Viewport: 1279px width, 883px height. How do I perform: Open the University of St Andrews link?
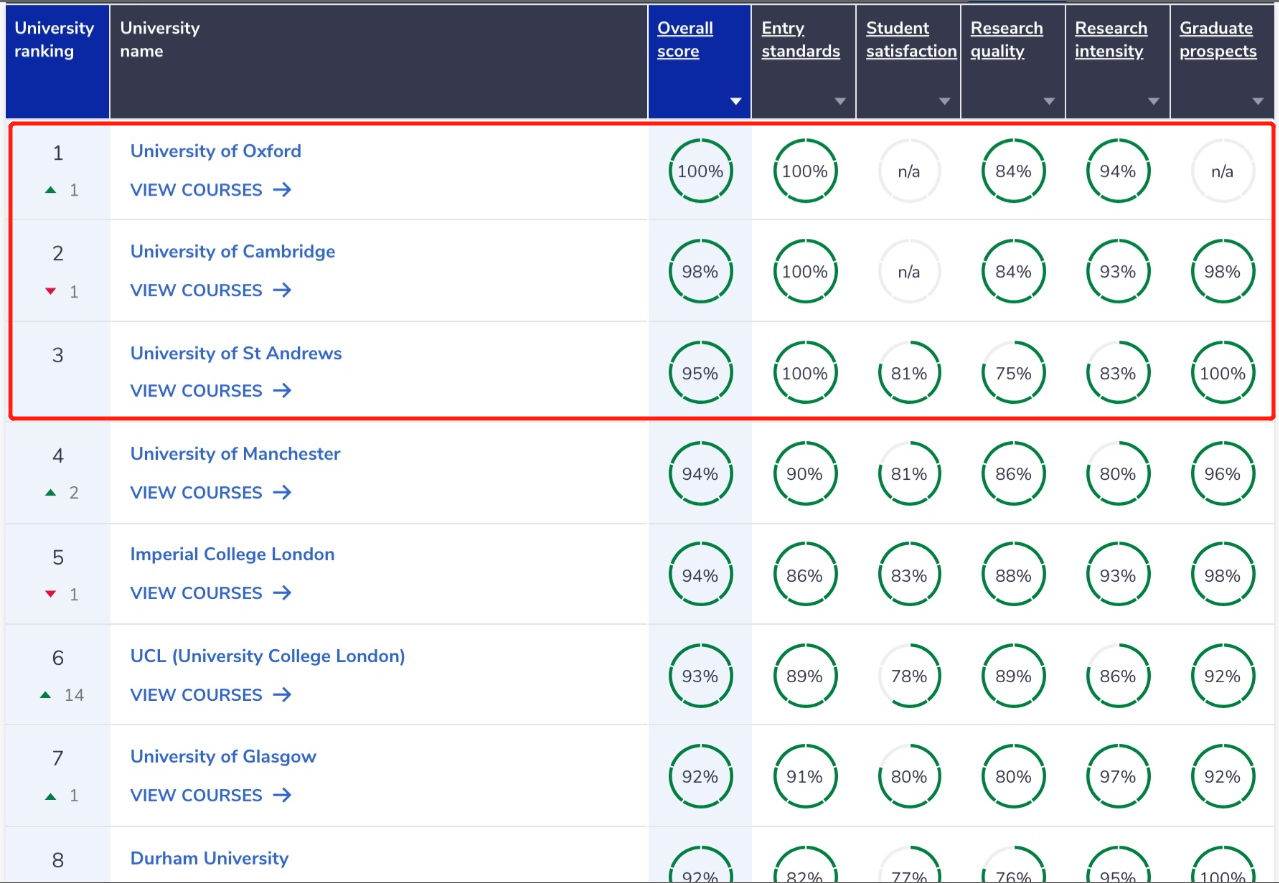pos(236,353)
